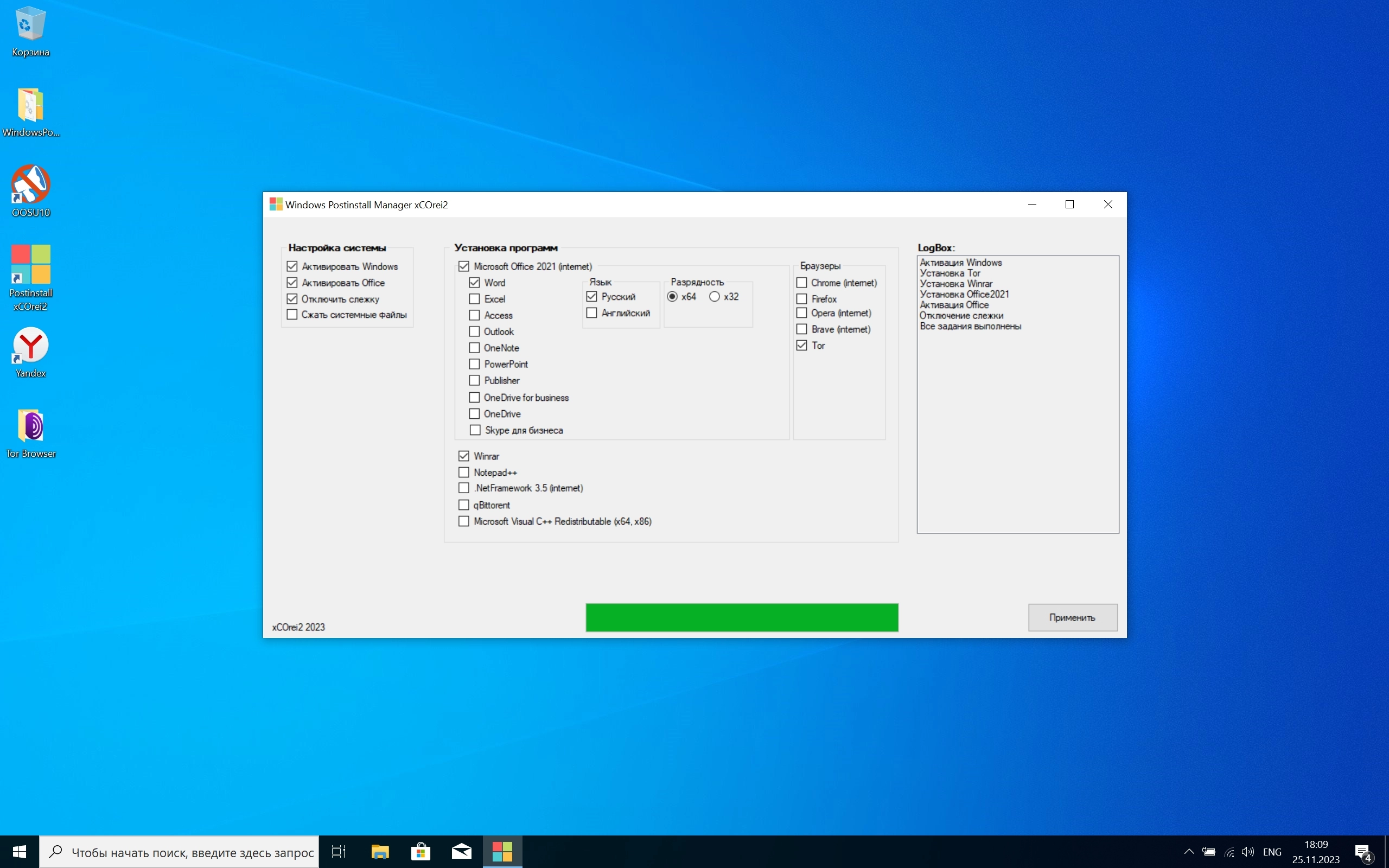The image size is (1389, 868).
Task: Open the Windows Start menu
Action: point(20,851)
